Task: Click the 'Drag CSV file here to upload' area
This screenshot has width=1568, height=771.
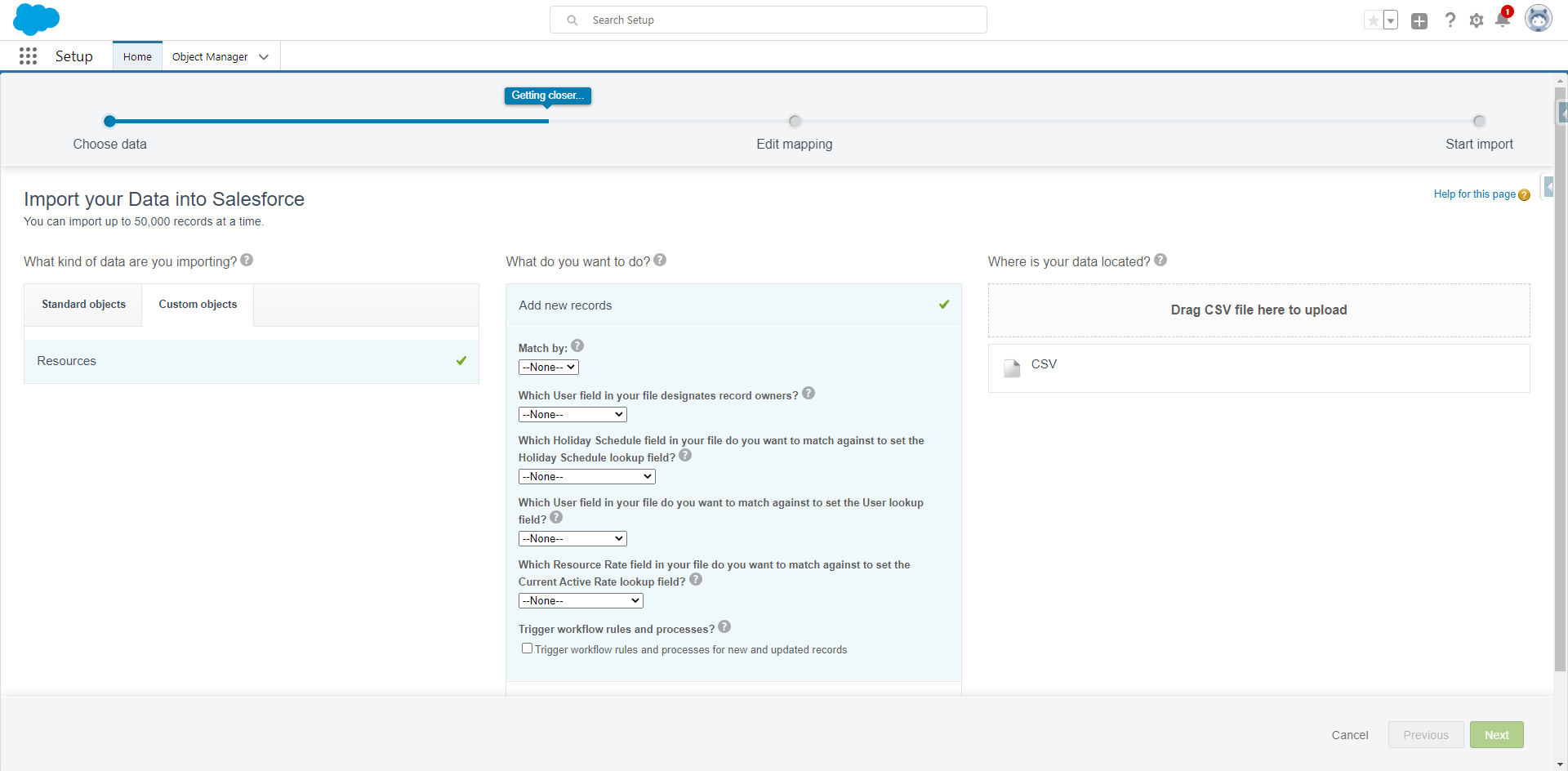Action: coord(1258,310)
